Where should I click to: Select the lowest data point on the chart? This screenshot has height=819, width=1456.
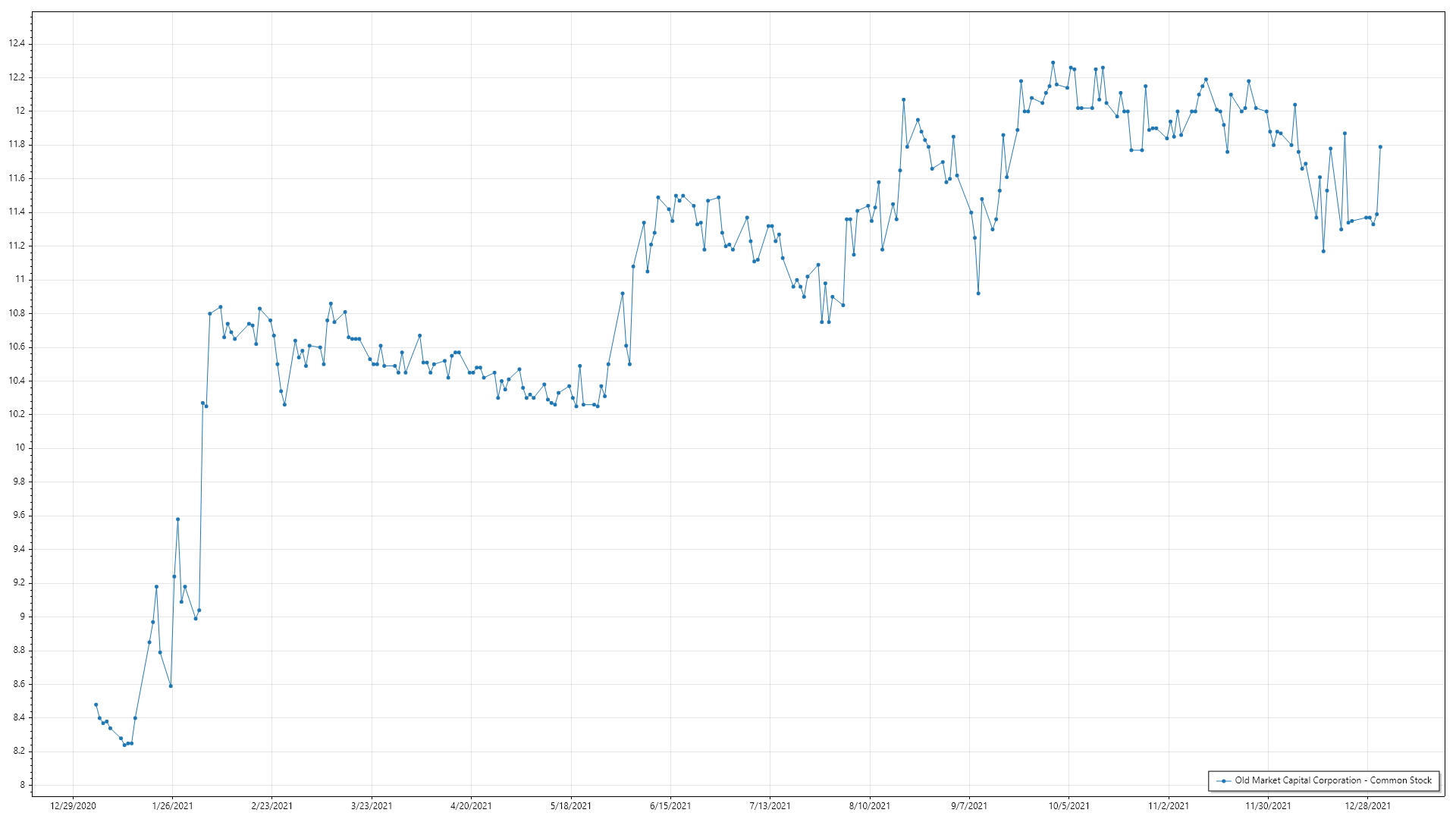[x=124, y=745]
